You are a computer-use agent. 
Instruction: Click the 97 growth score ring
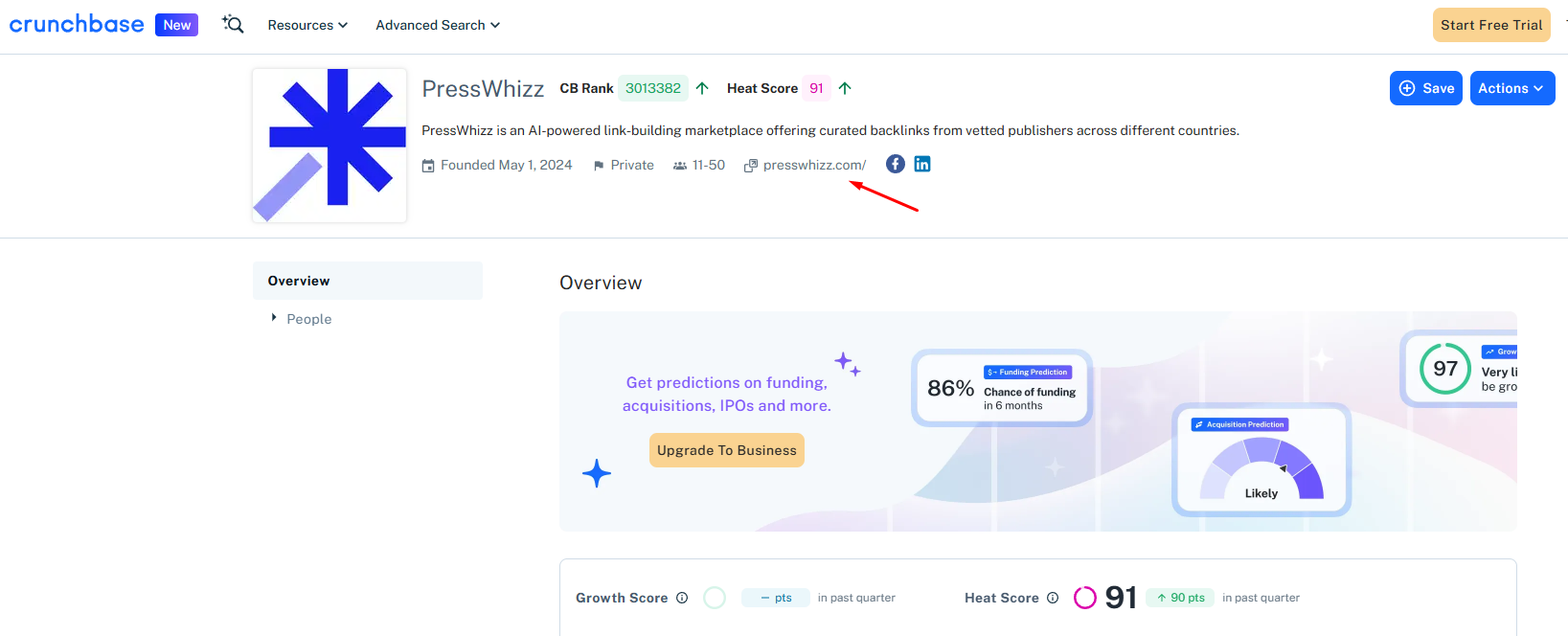tap(1445, 369)
